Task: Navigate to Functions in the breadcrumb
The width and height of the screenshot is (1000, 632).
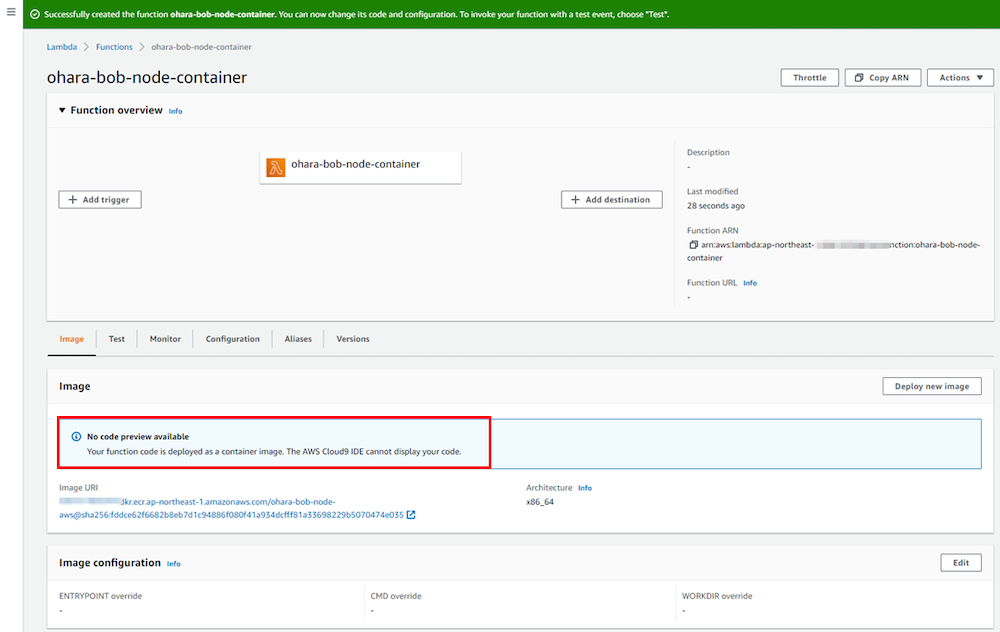Action: pyautogui.click(x=114, y=47)
